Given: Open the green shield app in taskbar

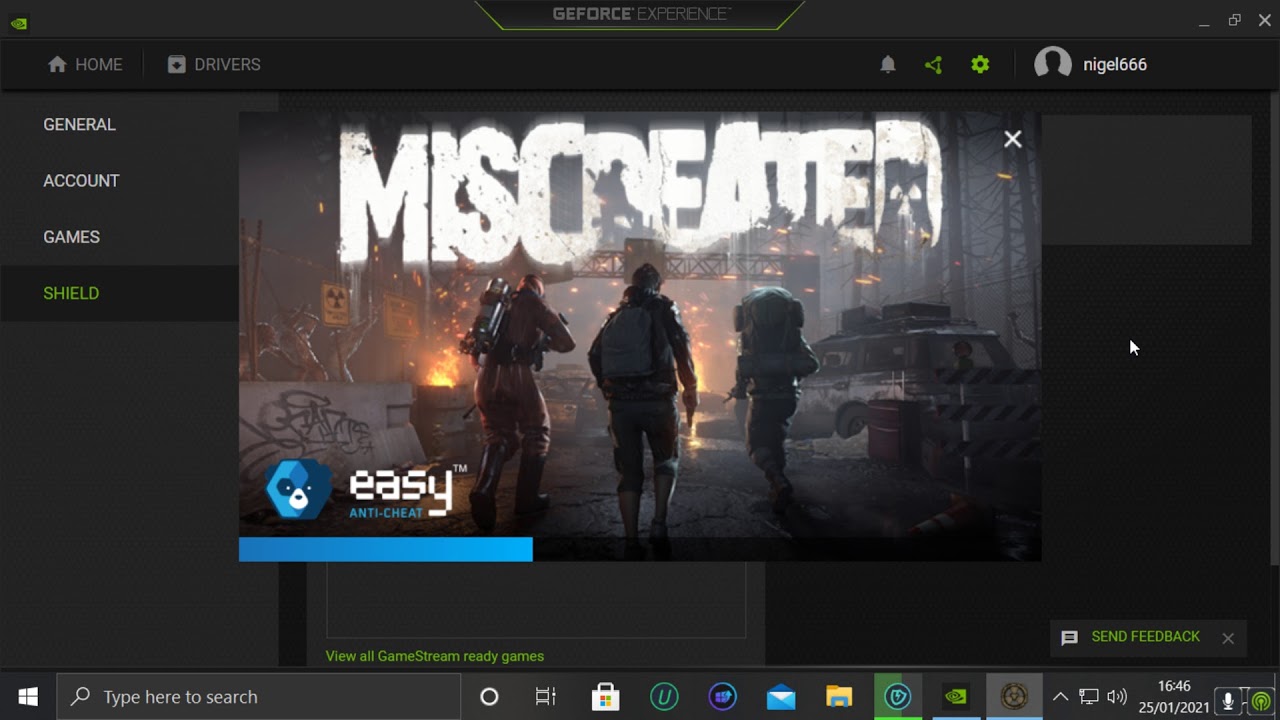Looking at the screenshot, I should point(898,697).
